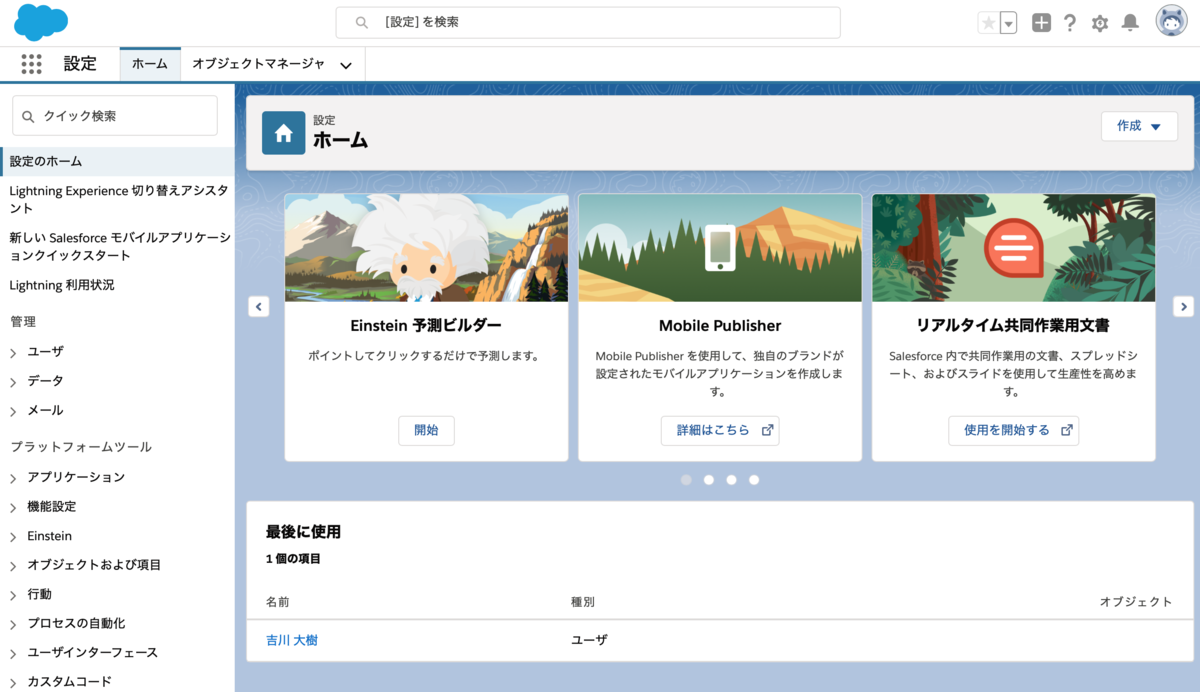The image size is (1200, 692).
Task: Open the setup gear icon
Action: [1100, 23]
